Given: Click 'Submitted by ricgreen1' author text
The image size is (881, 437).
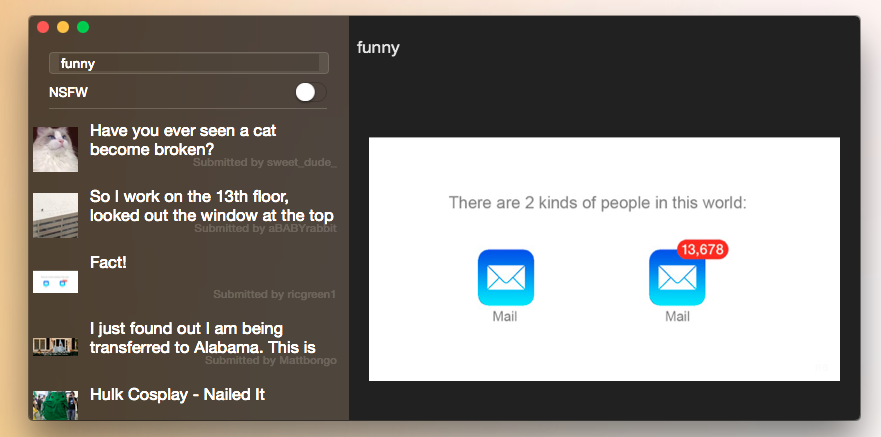Looking at the screenshot, I should (x=275, y=294).
